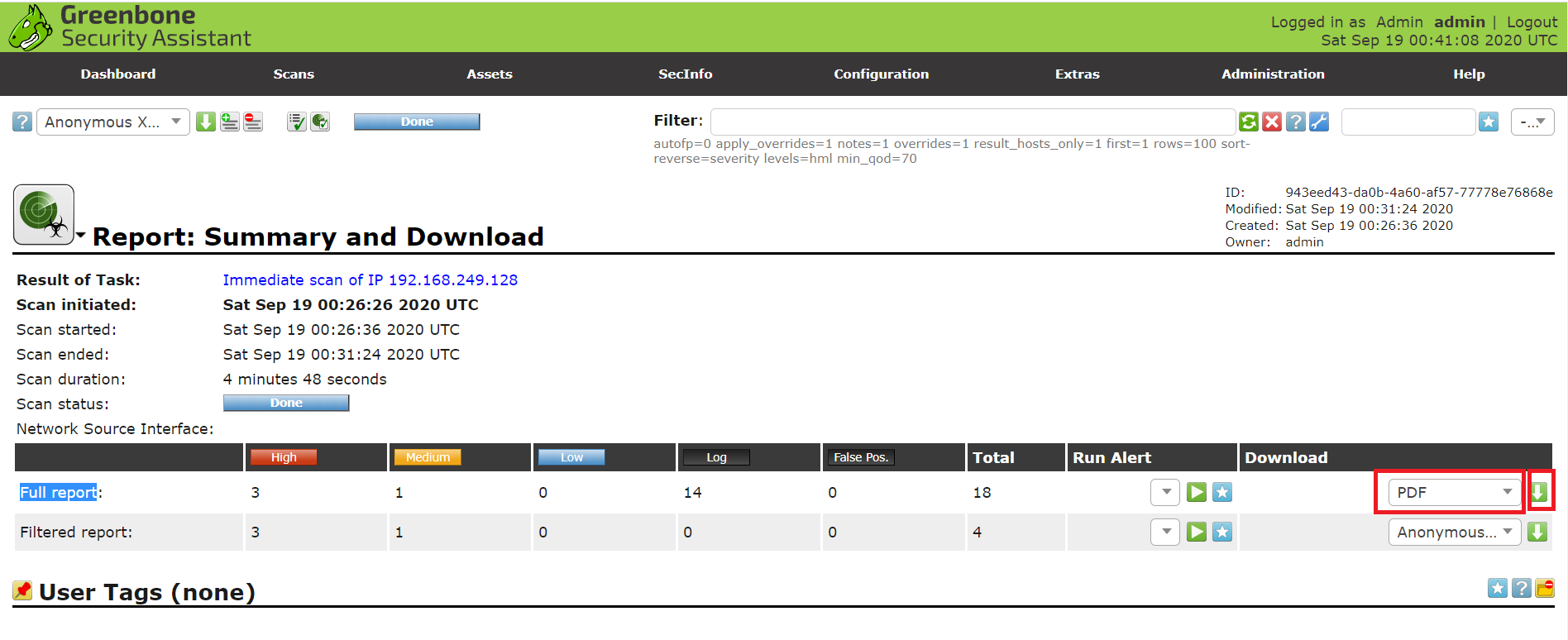Click the Log count 14 in Full report row
This screenshot has height=640, width=1568.
692,493
